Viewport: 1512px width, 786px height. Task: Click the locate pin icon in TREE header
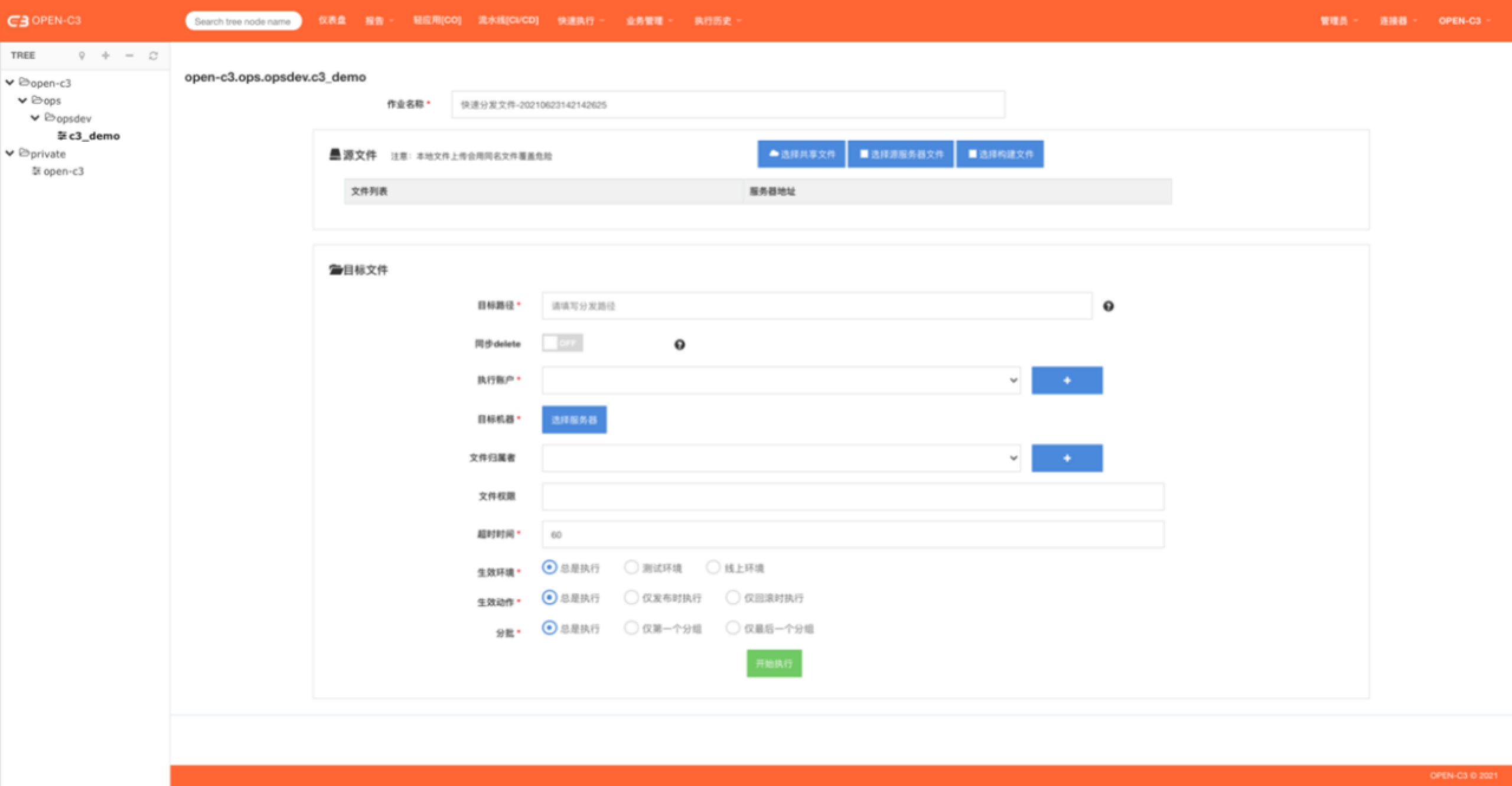(x=82, y=56)
